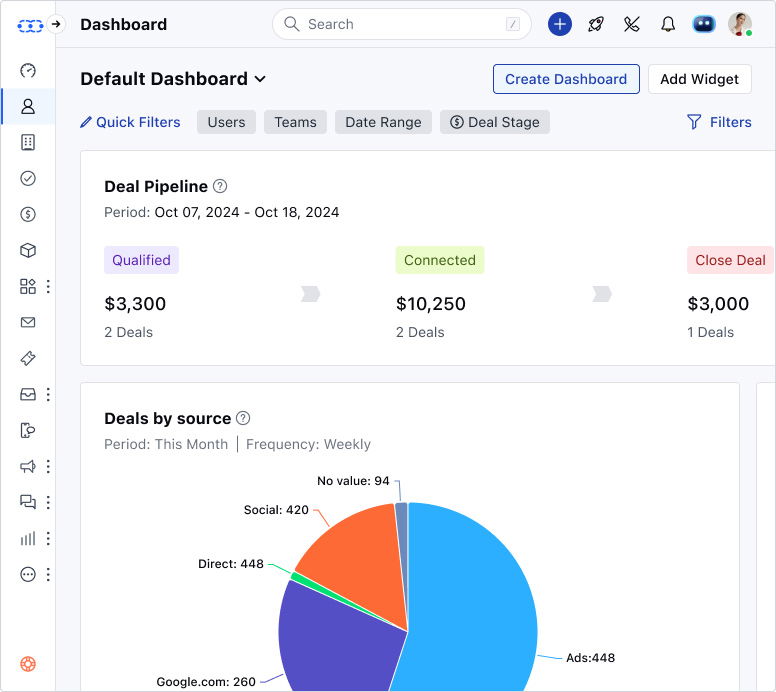Screen dimensions: 776x692
Task: Open the user profile avatar
Action: pos(740,24)
